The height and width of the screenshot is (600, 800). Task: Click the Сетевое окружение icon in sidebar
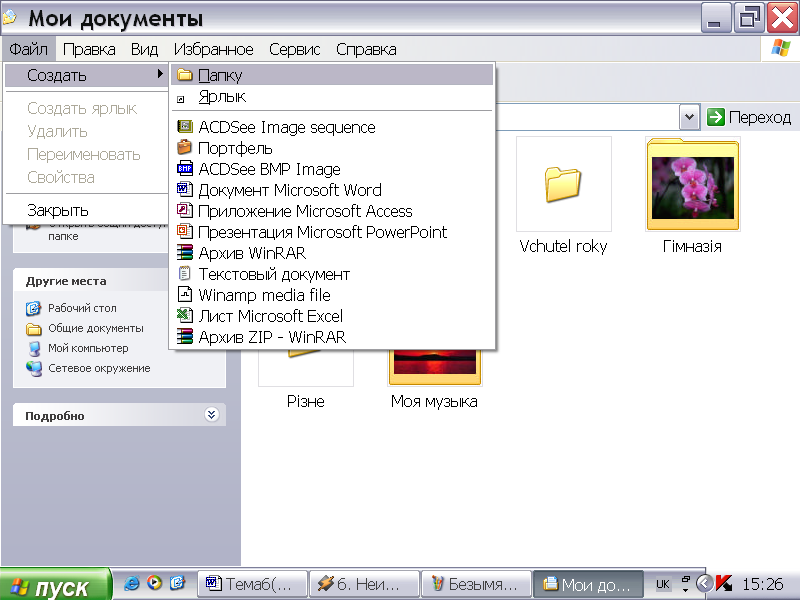tap(34, 368)
